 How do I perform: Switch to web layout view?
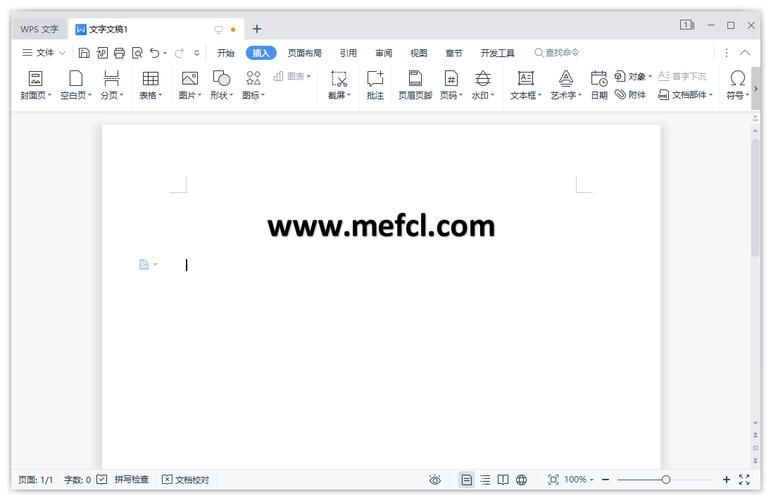pos(522,480)
